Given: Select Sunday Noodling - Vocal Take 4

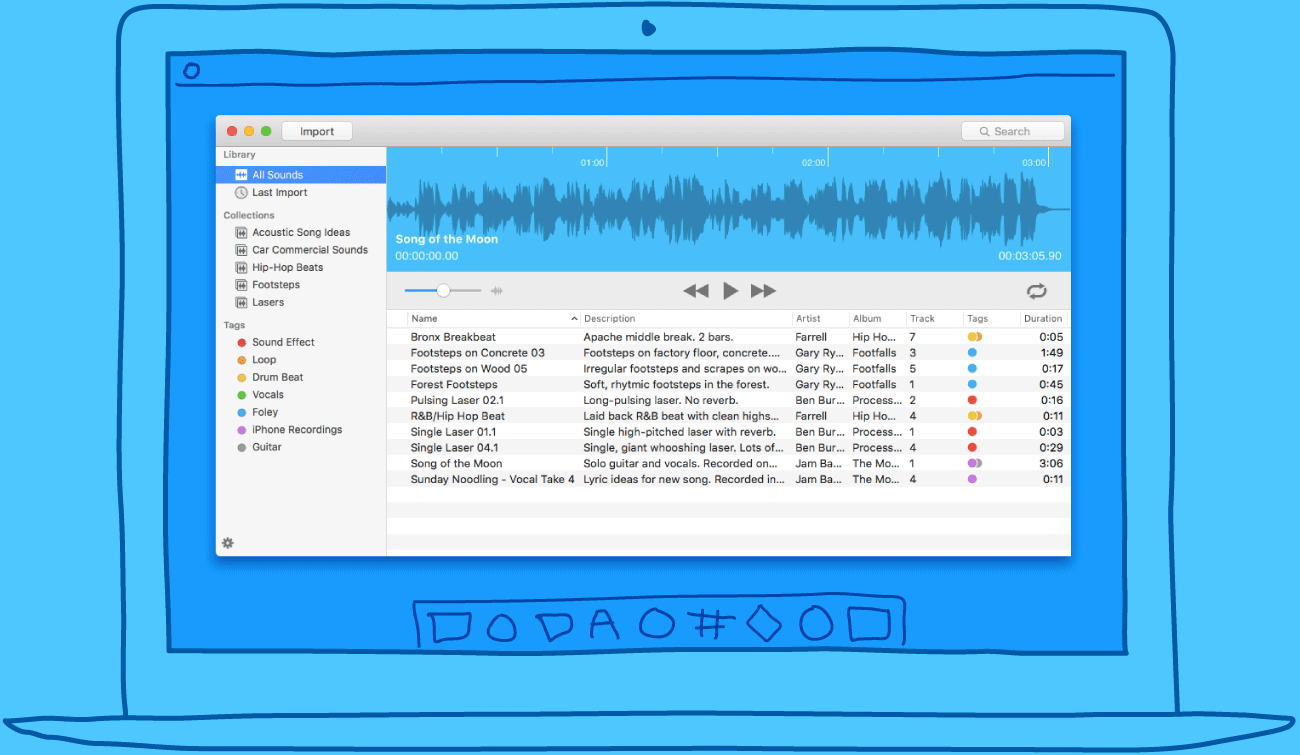Looking at the screenshot, I should tap(728, 480).
